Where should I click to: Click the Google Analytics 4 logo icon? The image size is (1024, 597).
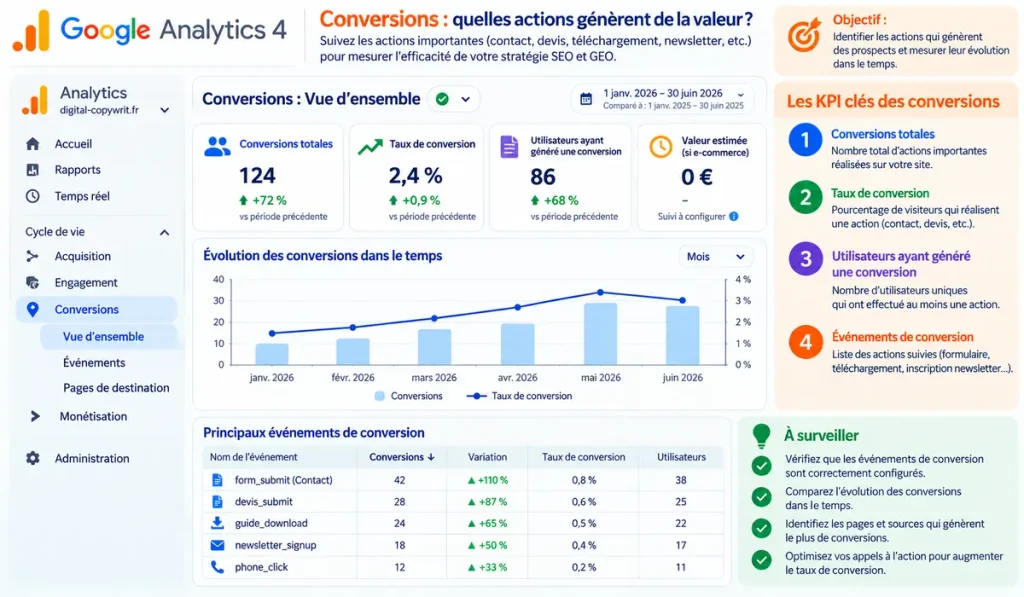31,31
